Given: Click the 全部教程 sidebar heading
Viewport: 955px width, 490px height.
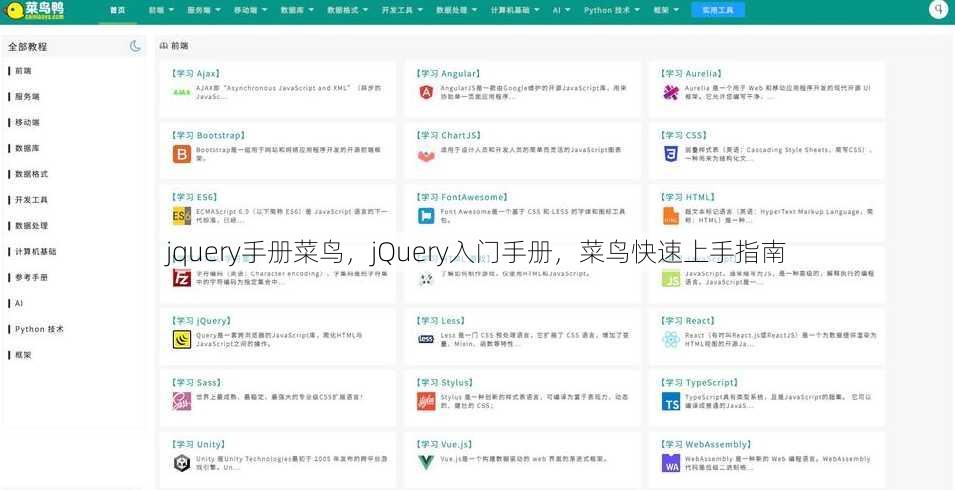Looking at the screenshot, I should 27,47.
